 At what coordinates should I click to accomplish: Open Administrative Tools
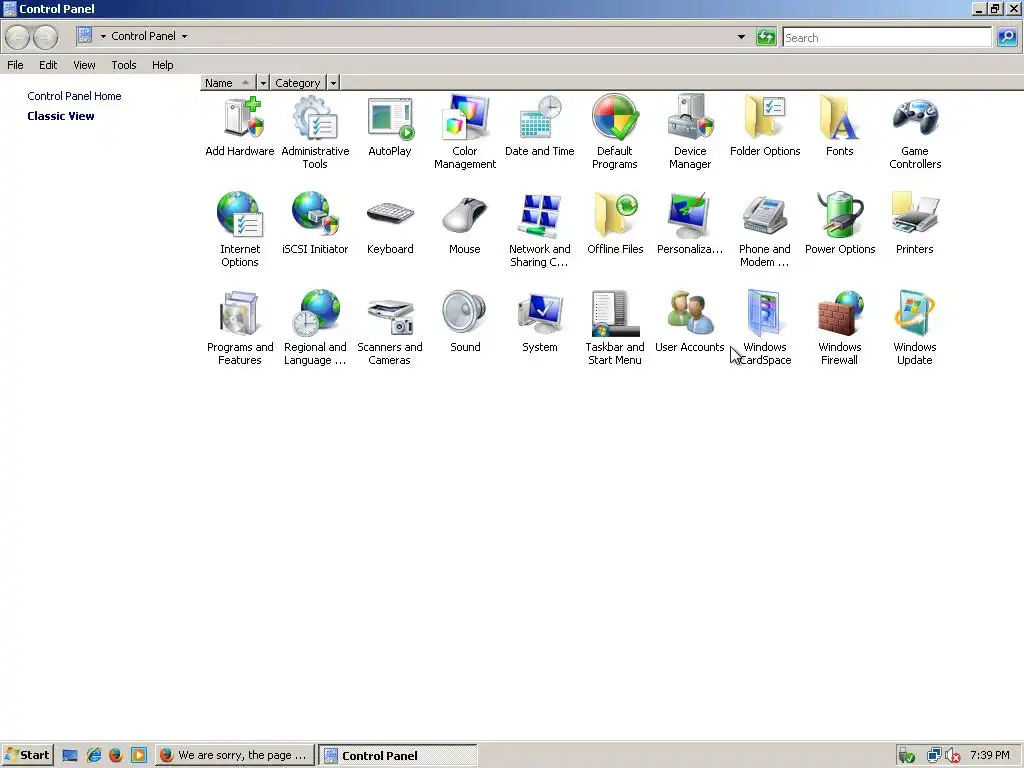pos(315,133)
